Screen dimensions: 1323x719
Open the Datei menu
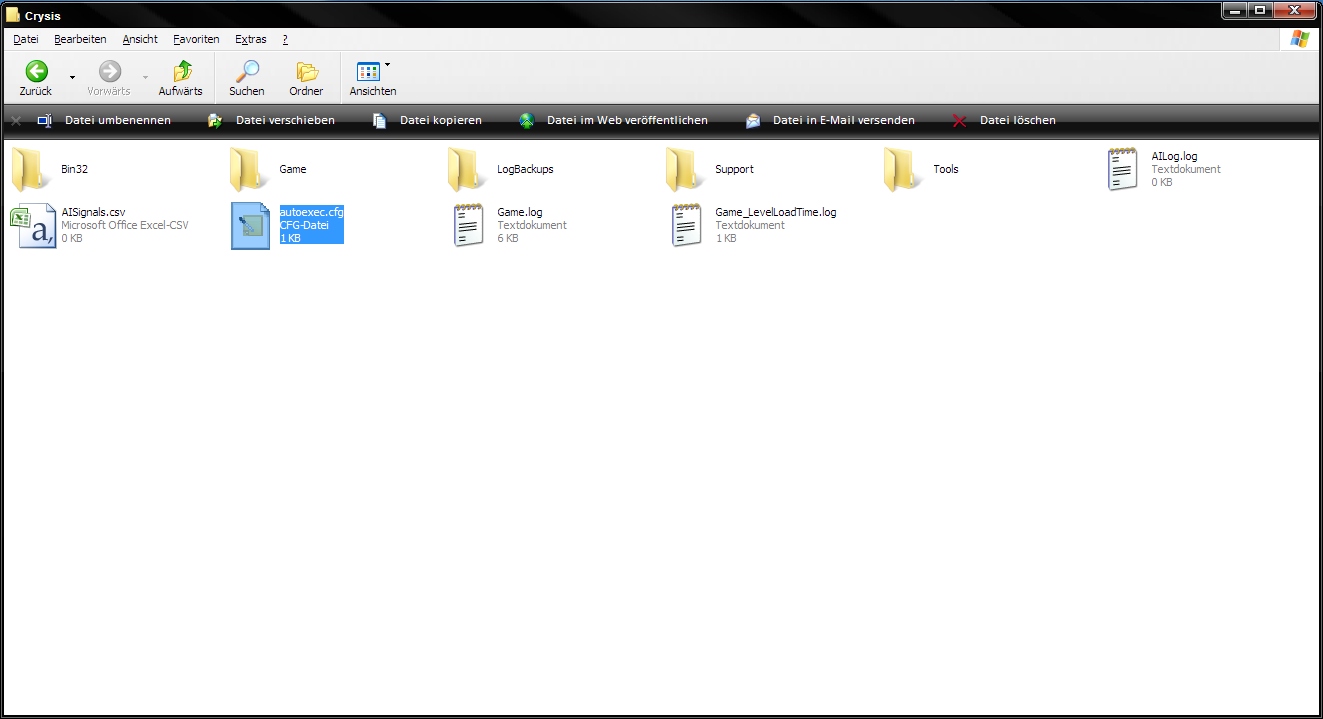click(26, 39)
